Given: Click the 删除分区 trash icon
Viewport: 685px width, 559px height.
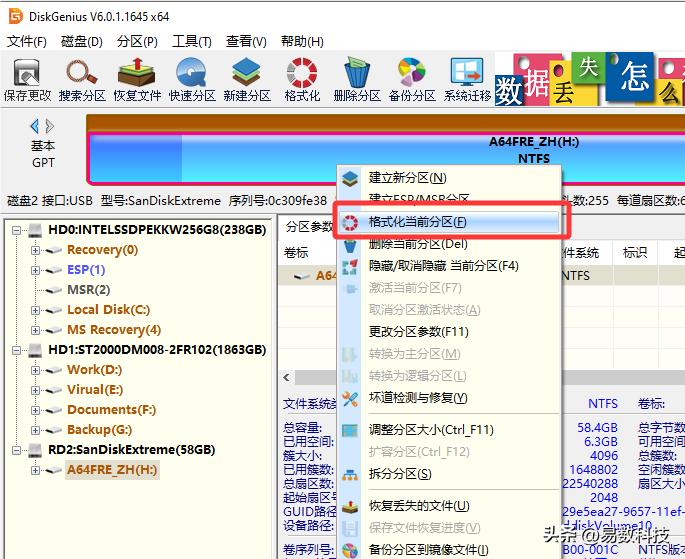Looking at the screenshot, I should point(357,79).
